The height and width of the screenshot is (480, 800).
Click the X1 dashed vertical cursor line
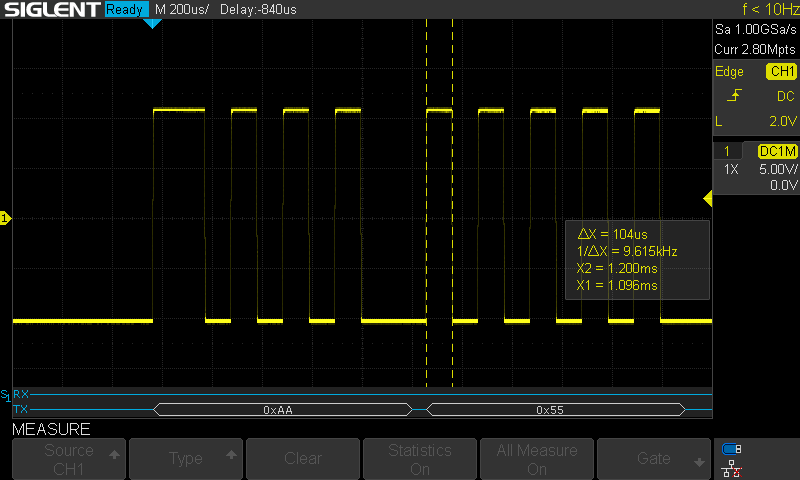[427, 204]
